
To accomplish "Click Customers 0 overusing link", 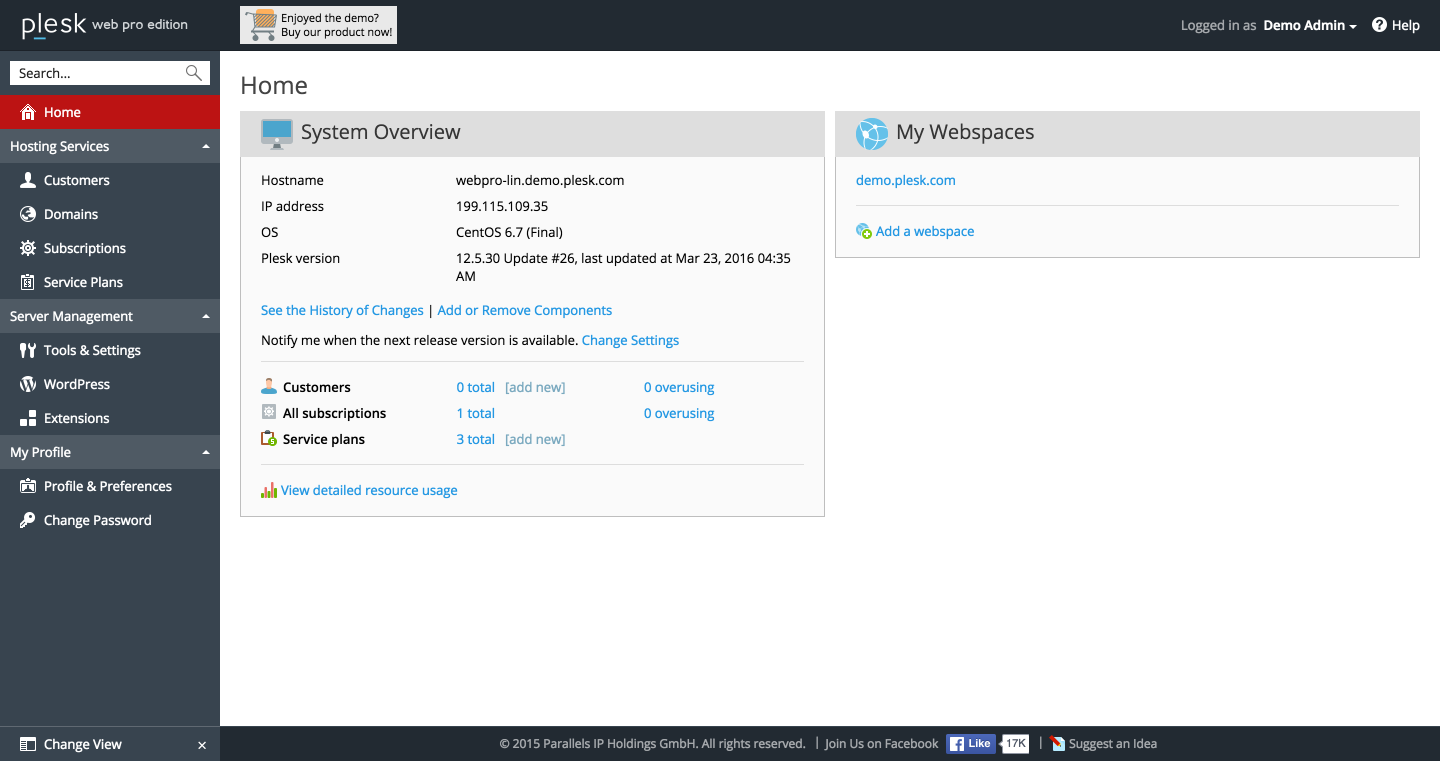I will (679, 387).
